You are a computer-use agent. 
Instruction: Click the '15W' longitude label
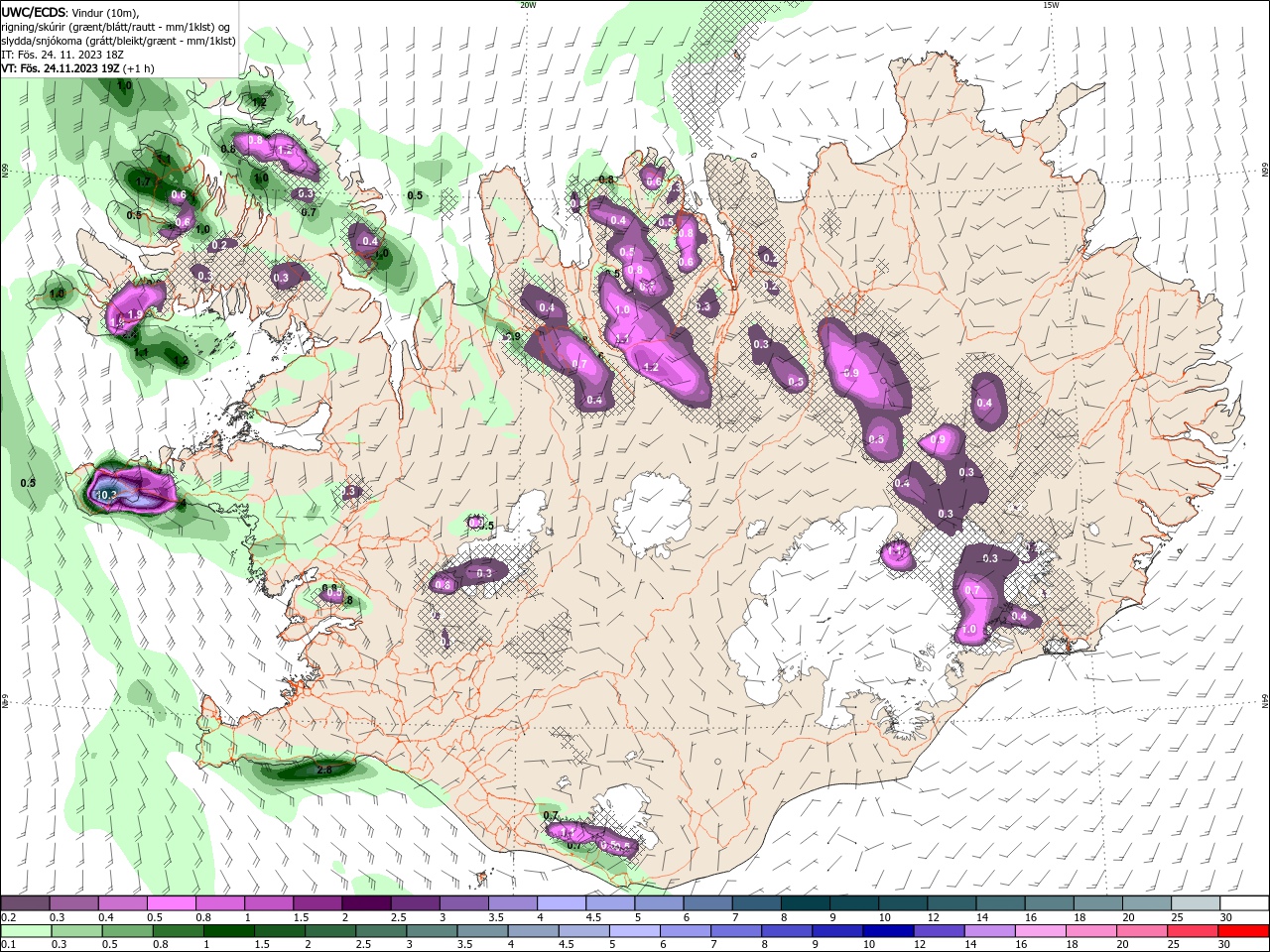pos(1051,5)
